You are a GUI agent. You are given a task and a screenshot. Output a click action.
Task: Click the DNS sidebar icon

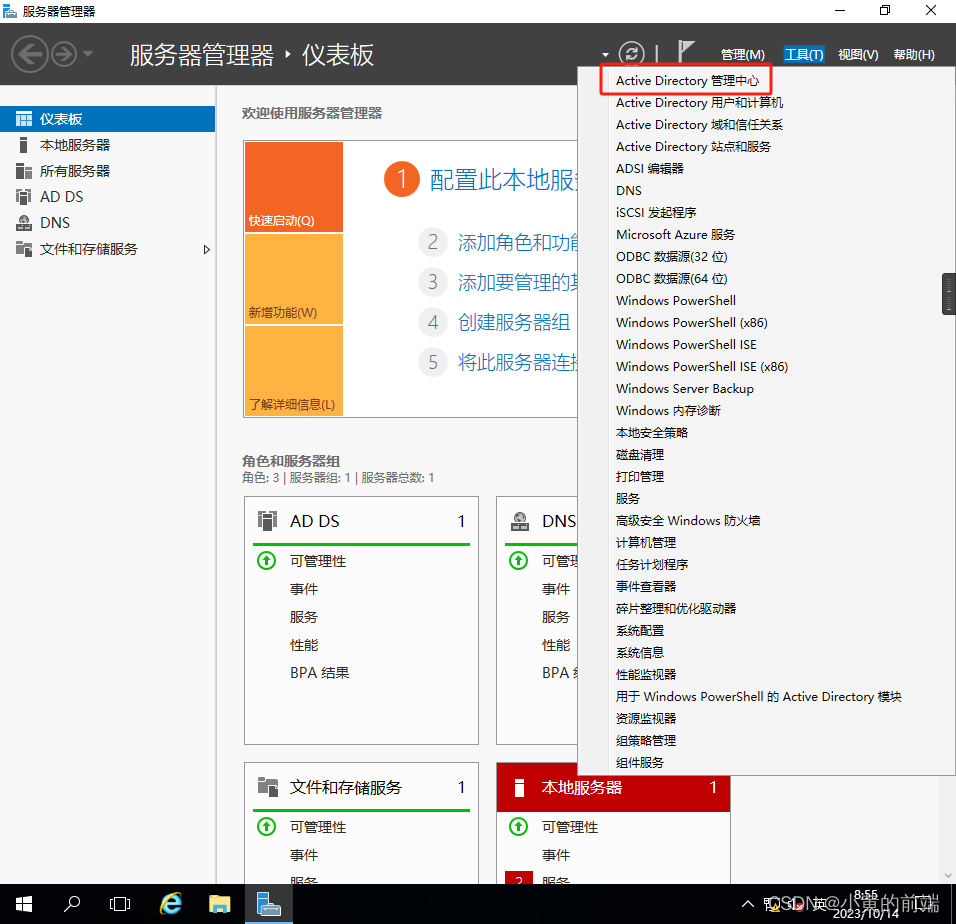point(24,223)
